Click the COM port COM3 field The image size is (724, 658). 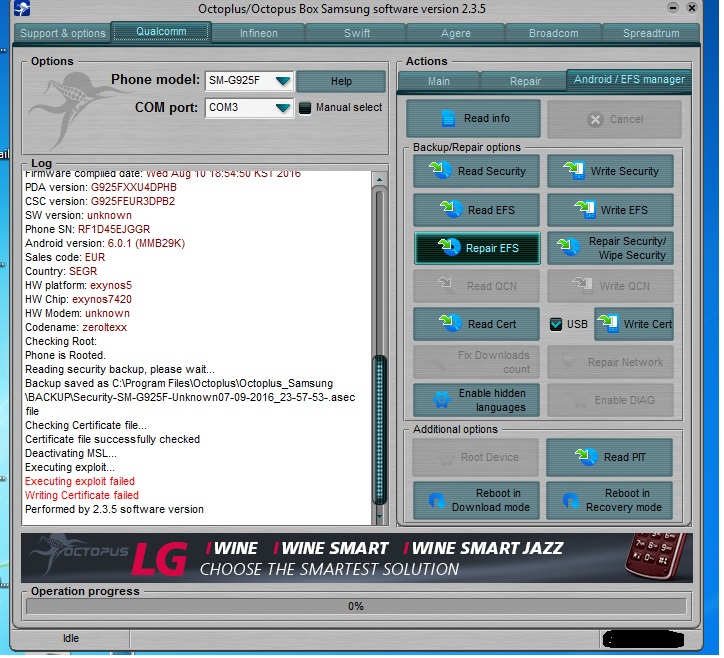tap(249, 108)
